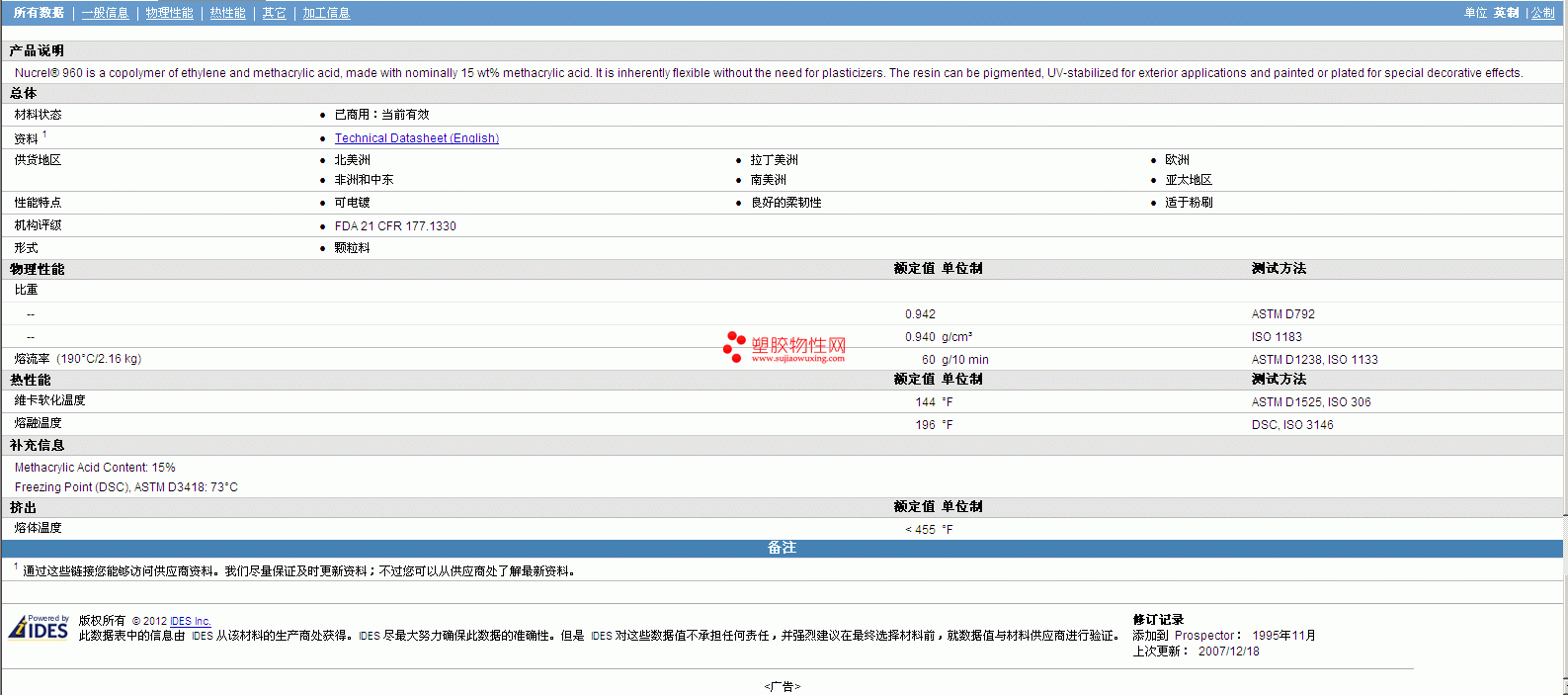Open the 一般信息 navigation link
The image size is (1568, 695).
click(105, 13)
